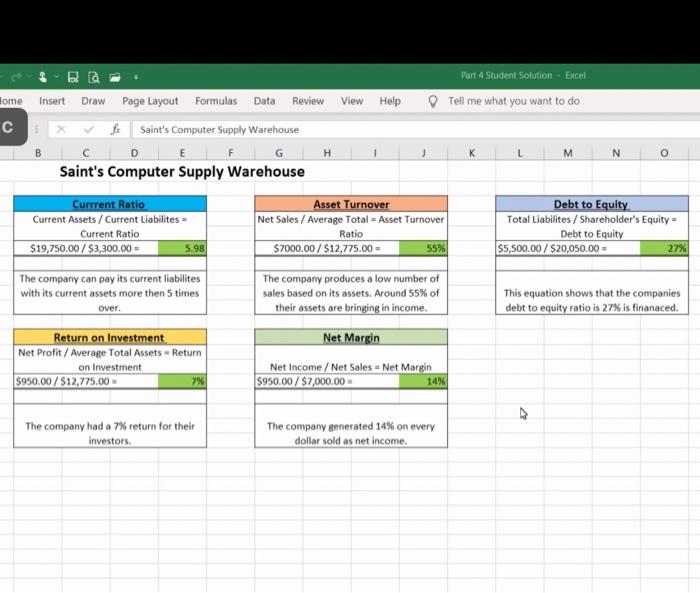
Task: Open Print Preview page-with-magnifier icon
Action: click(x=94, y=77)
